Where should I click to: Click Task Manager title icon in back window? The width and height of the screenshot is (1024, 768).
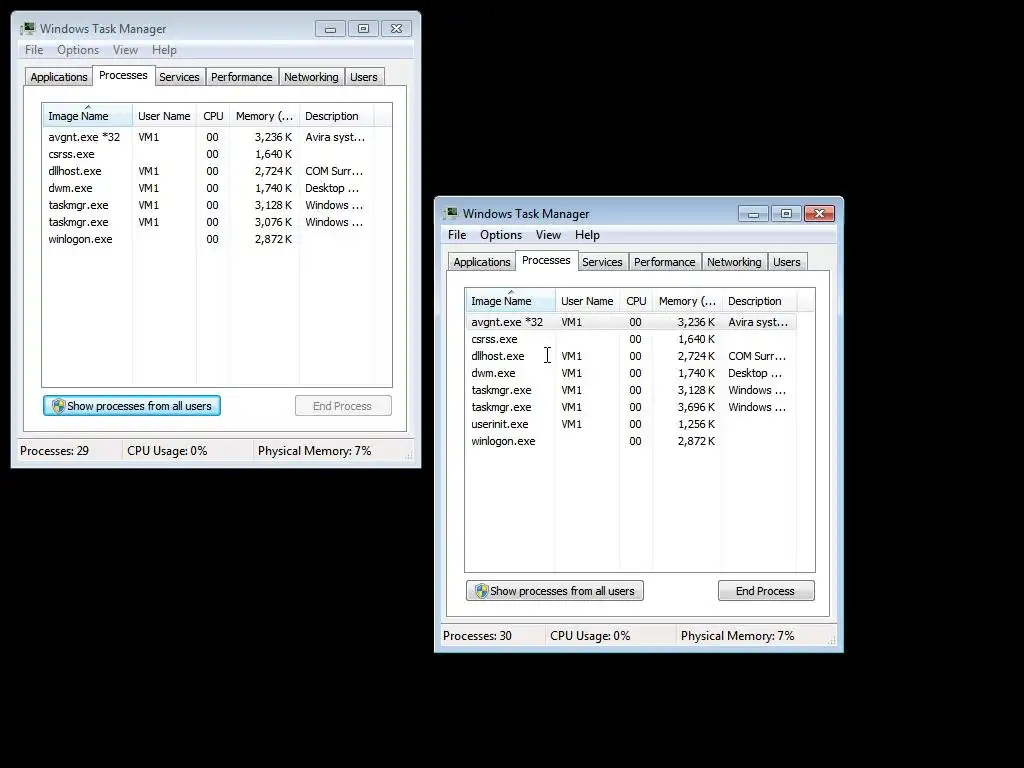(x=27, y=29)
